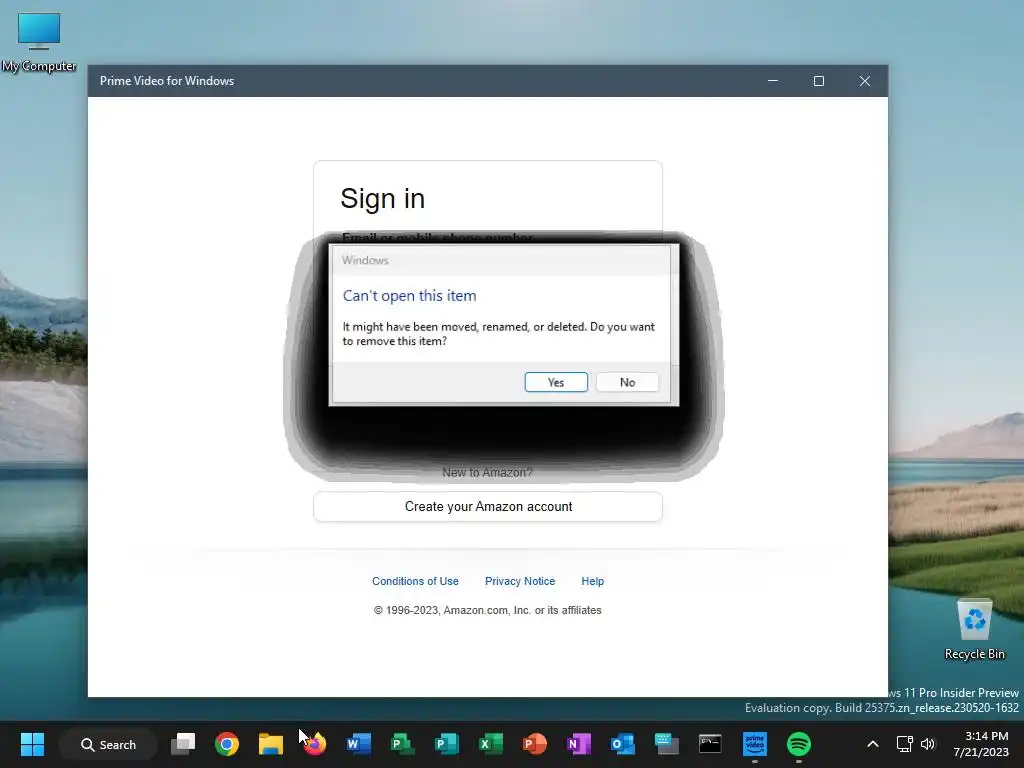Open File Explorer from taskbar

pyautogui.click(x=271, y=744)
